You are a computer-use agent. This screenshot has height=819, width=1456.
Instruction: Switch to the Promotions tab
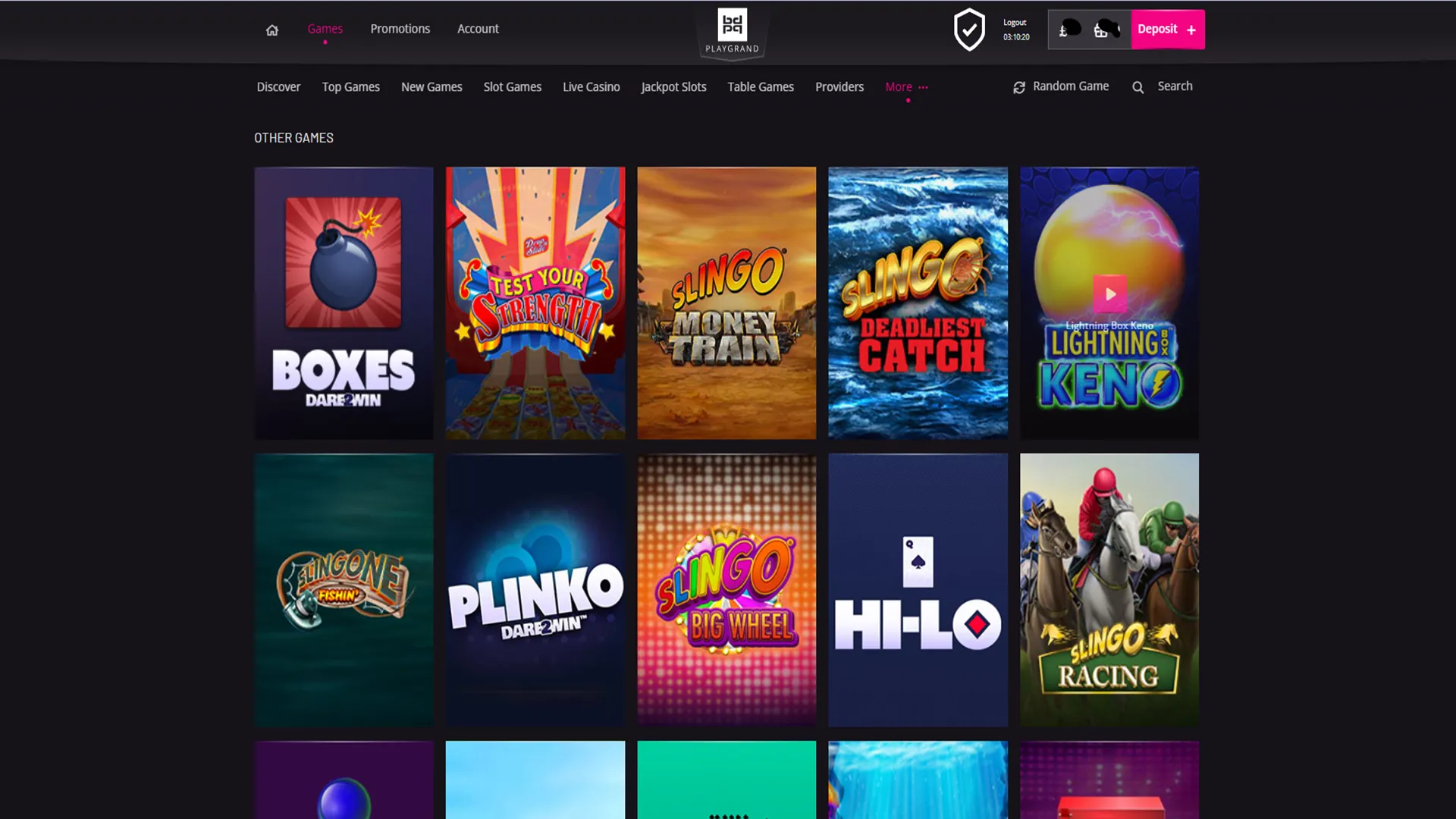400,29
